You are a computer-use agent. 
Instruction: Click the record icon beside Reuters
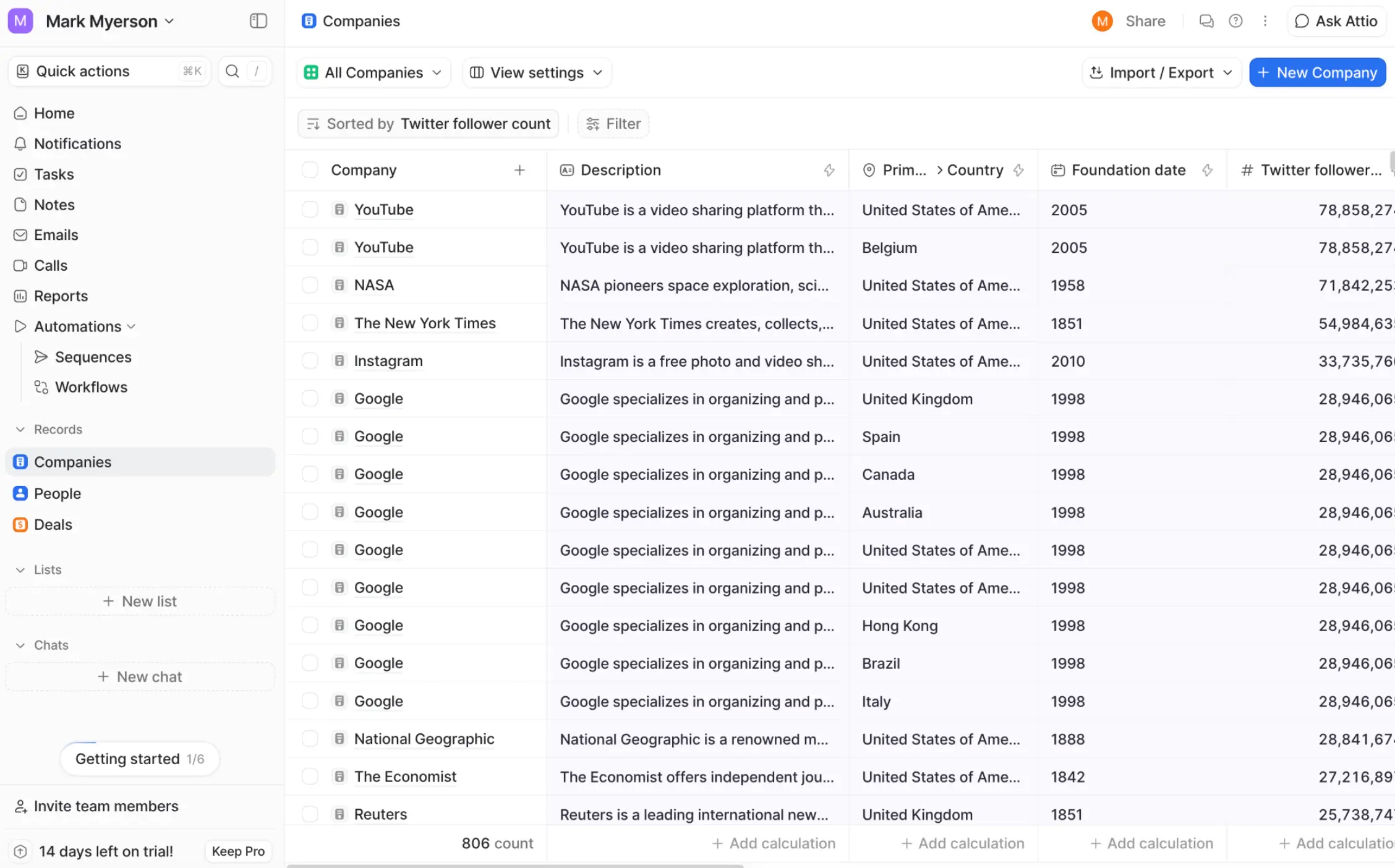[x=339, y=814]
